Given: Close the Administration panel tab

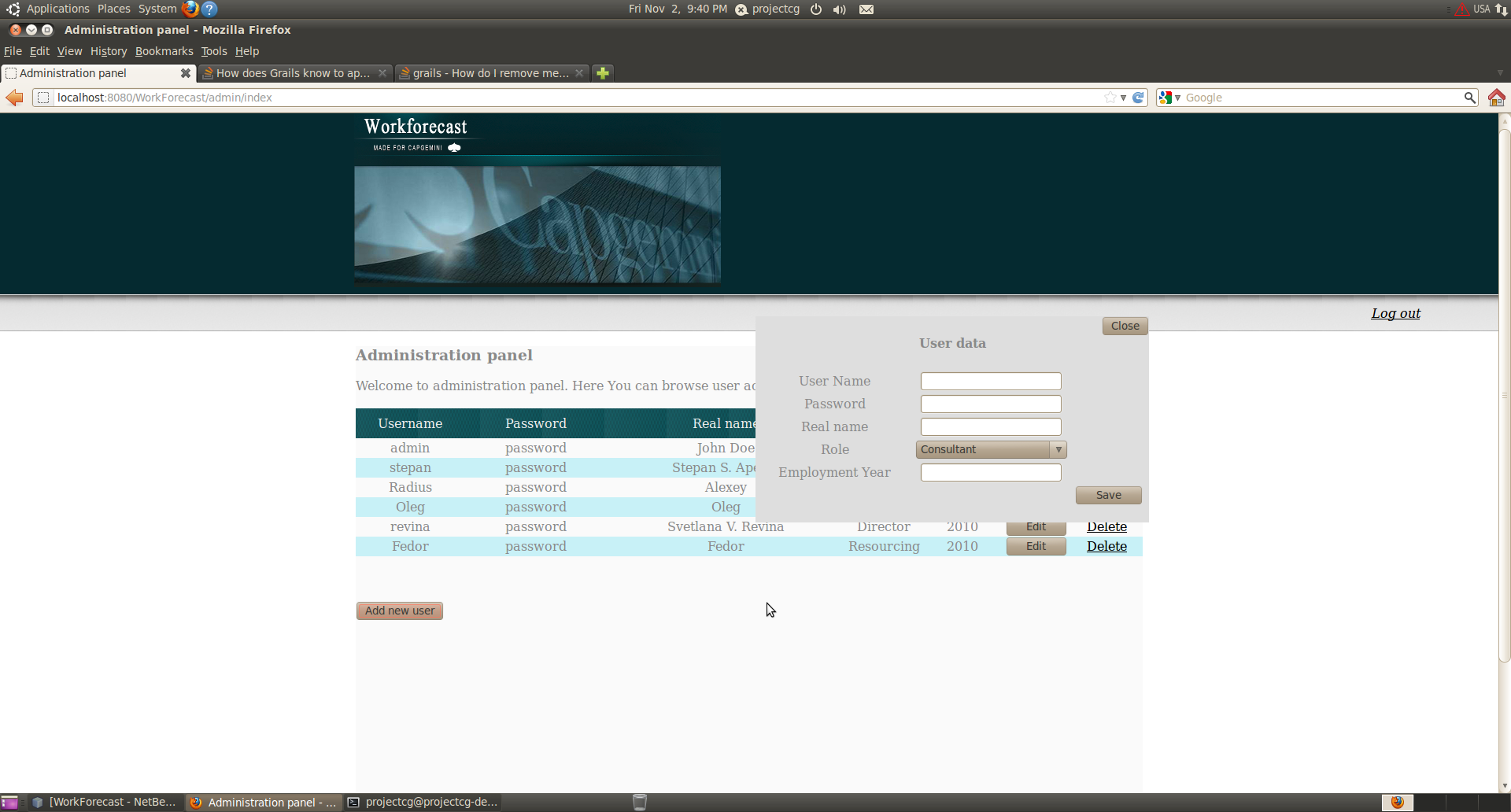Looking at the screenshot, I should tap(186, 73).
